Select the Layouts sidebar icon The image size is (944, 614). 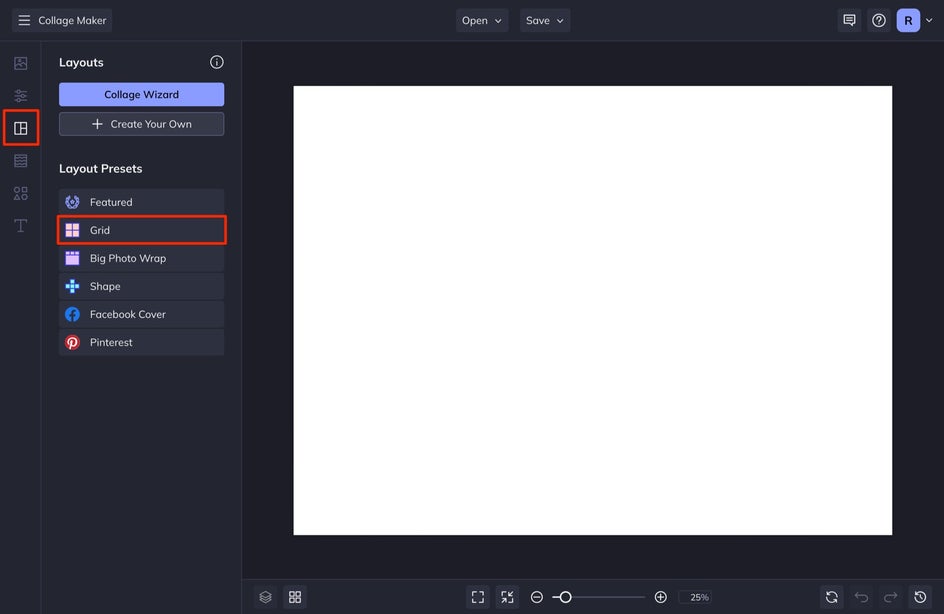click(20, 128)
